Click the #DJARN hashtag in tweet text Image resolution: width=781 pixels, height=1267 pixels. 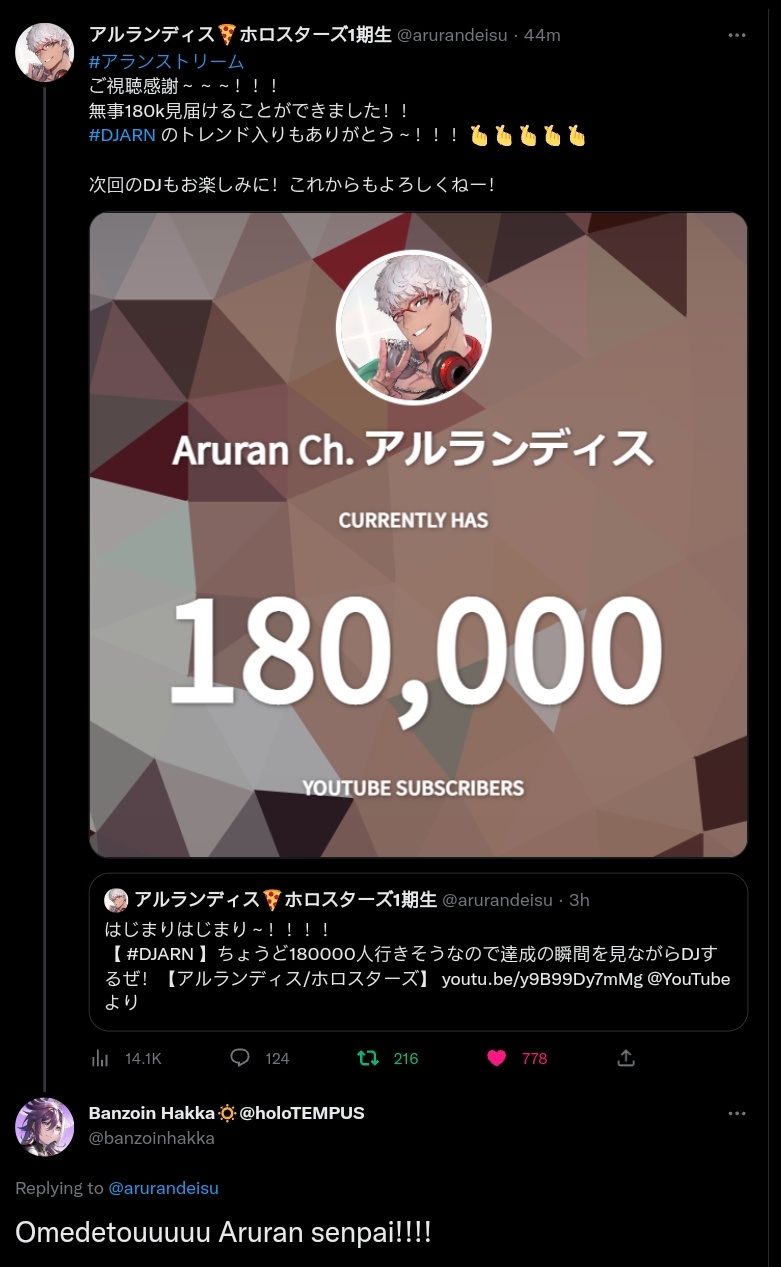122,134
